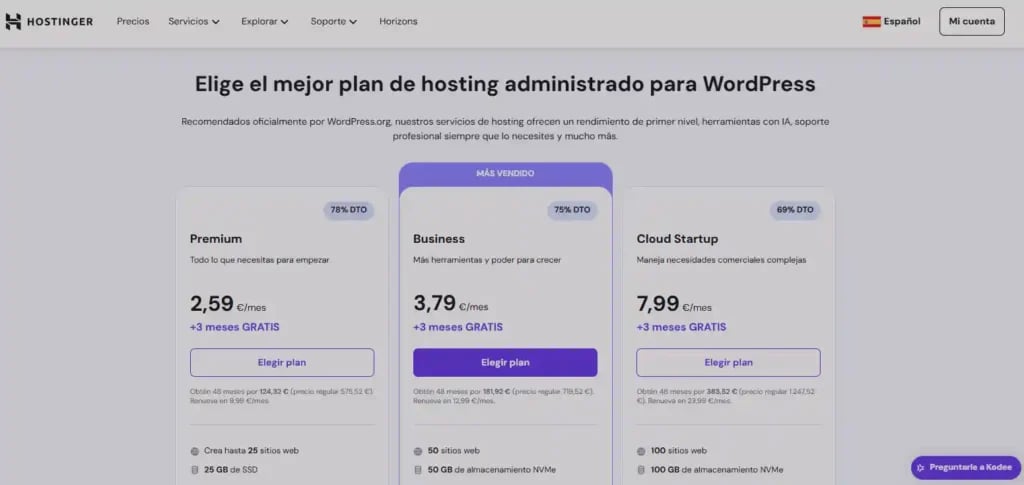This screenshot has height=485, width=1024.
Task: Click the Premium plan title
Action: point(216,239)
